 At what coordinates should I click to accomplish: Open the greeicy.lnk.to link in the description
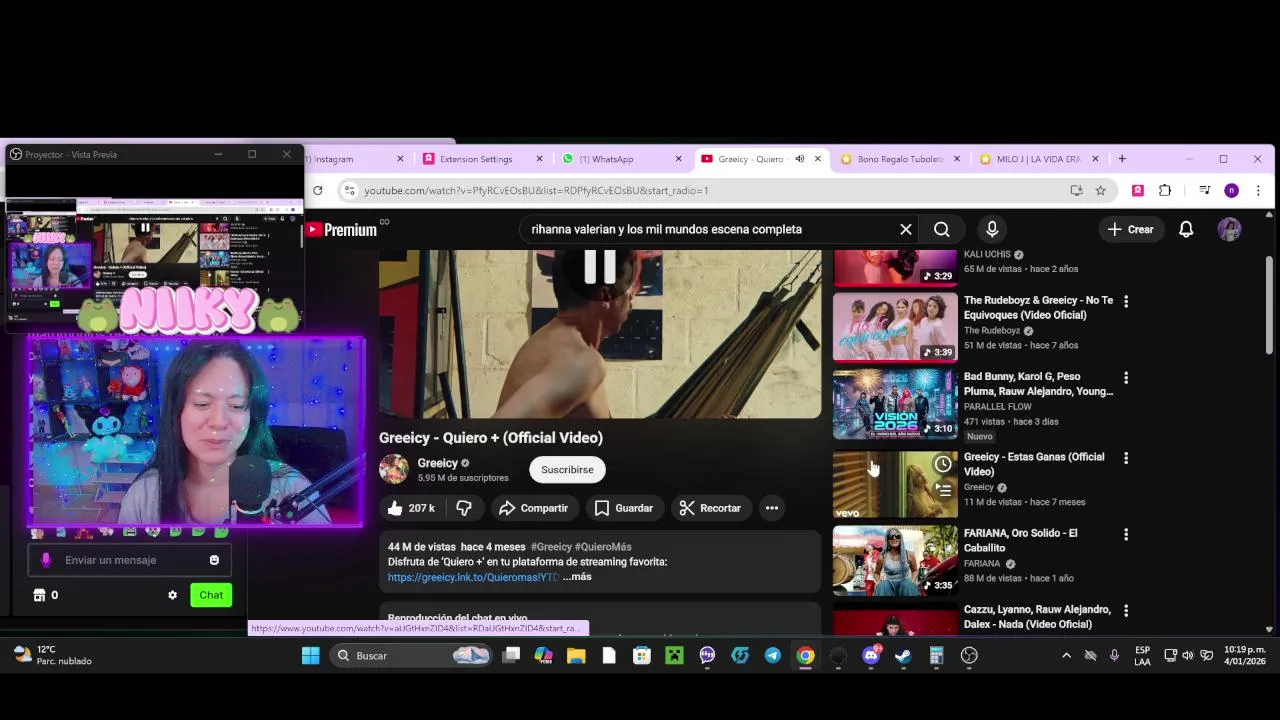pos(473,577)
